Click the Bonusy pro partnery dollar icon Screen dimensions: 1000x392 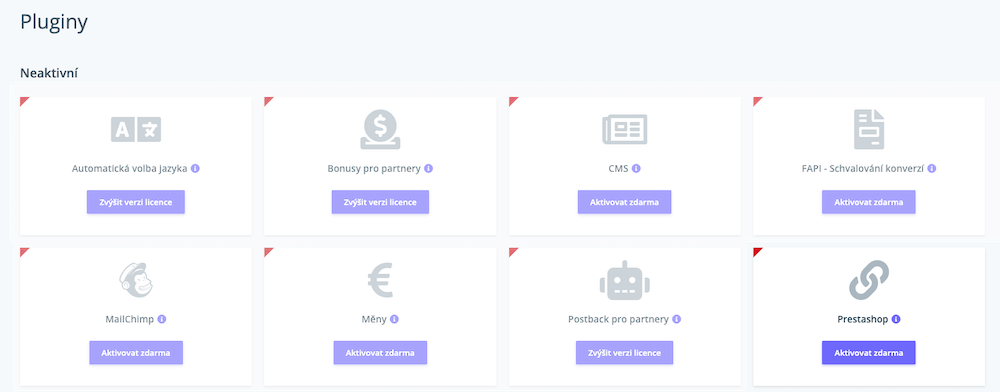point(380,129)
